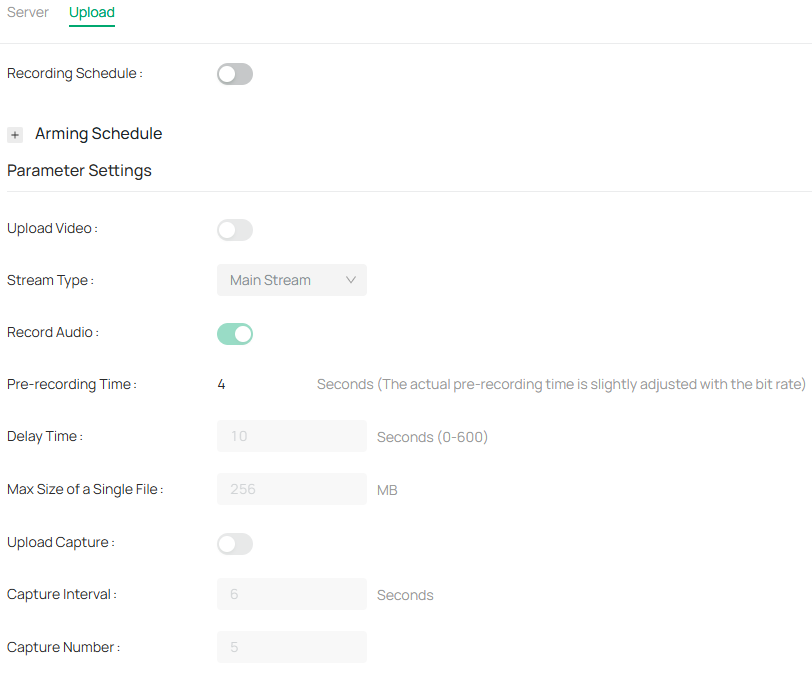
Task: Click the chevron arrow beside Main Stream
Action: pos(351,280)
